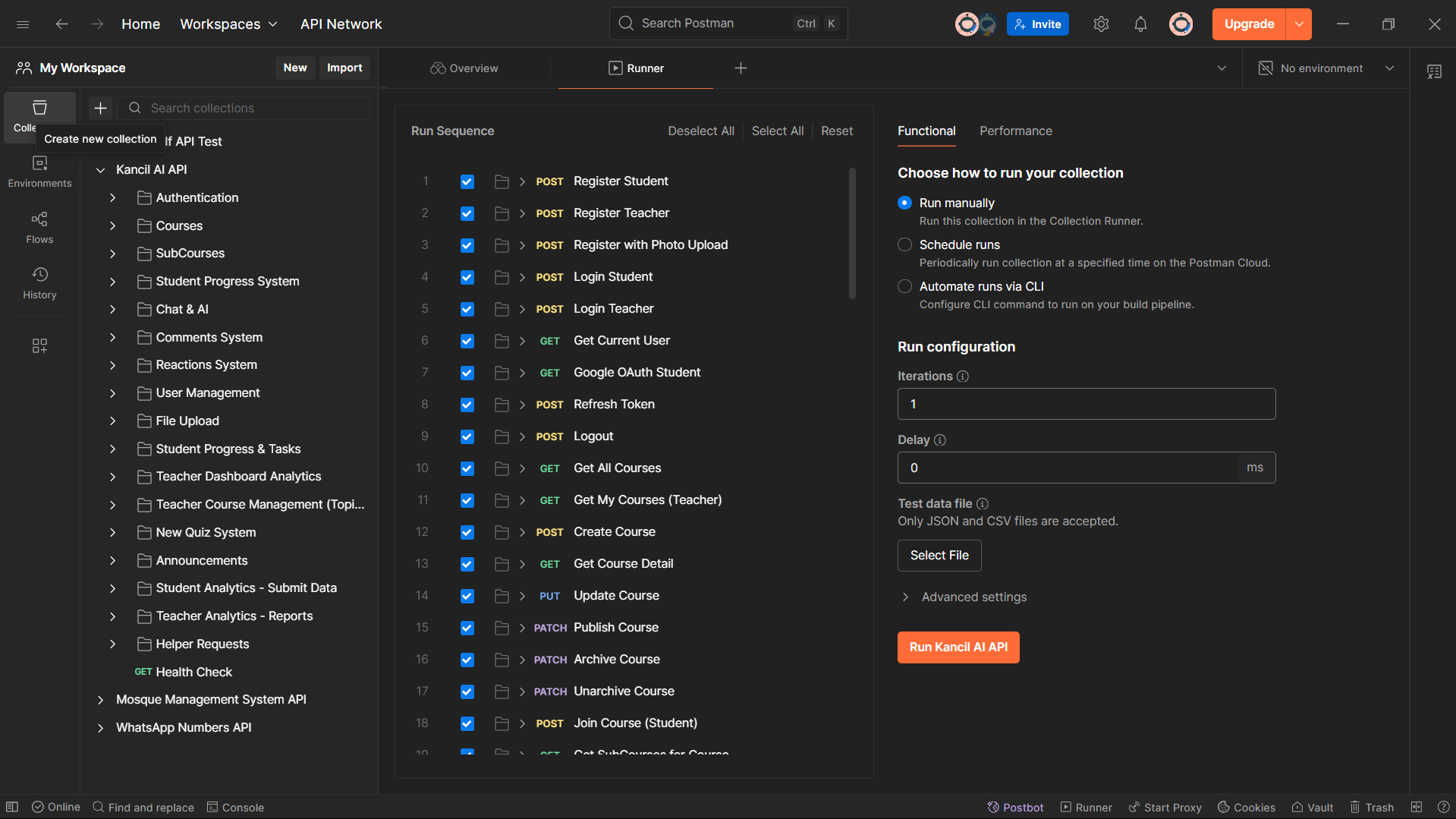The height and width of the screenshot is (819, 1456).
Task: Switch to the Overview tab
Action: (464, 68)
